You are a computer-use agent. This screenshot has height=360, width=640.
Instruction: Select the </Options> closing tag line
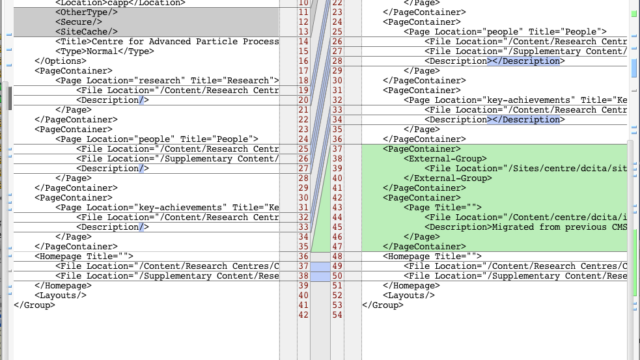[x=60, y=61]
